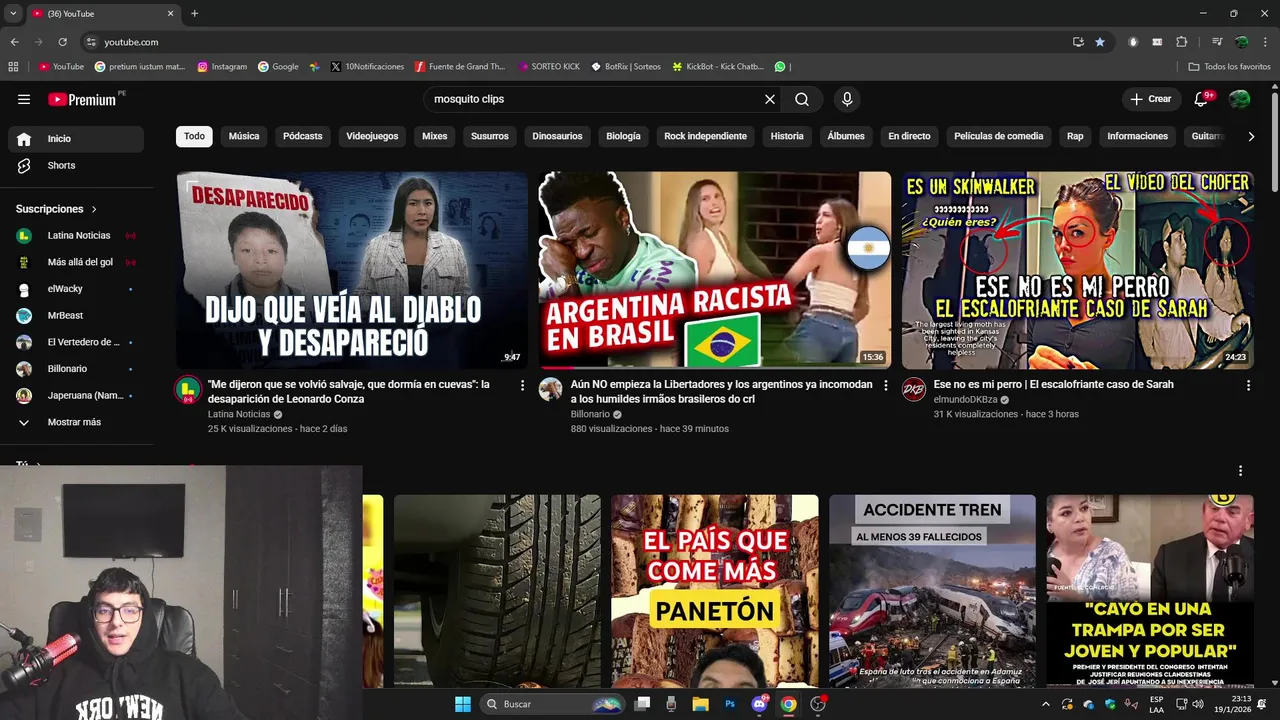The height and width of the screenshot is (720, 1280).
Task: Select the Películas de comedia chip
Action: click(x=998, y=136)
